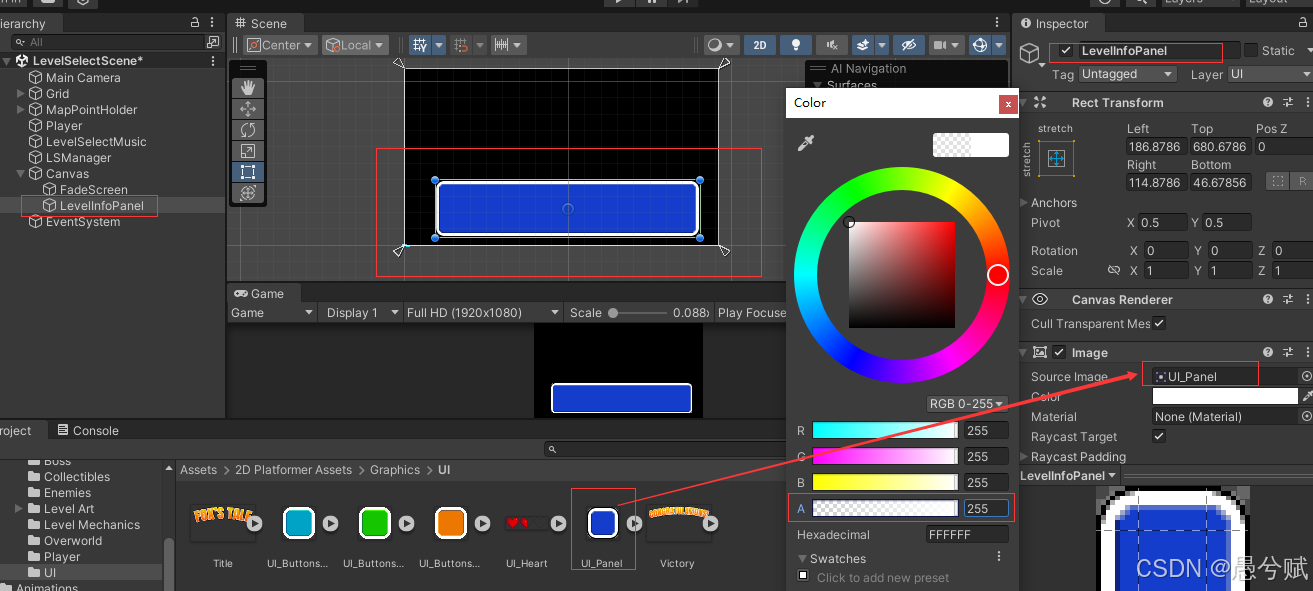Expand Raycast Padding foldout
Screen dimensions: 1313x591
1025,456
